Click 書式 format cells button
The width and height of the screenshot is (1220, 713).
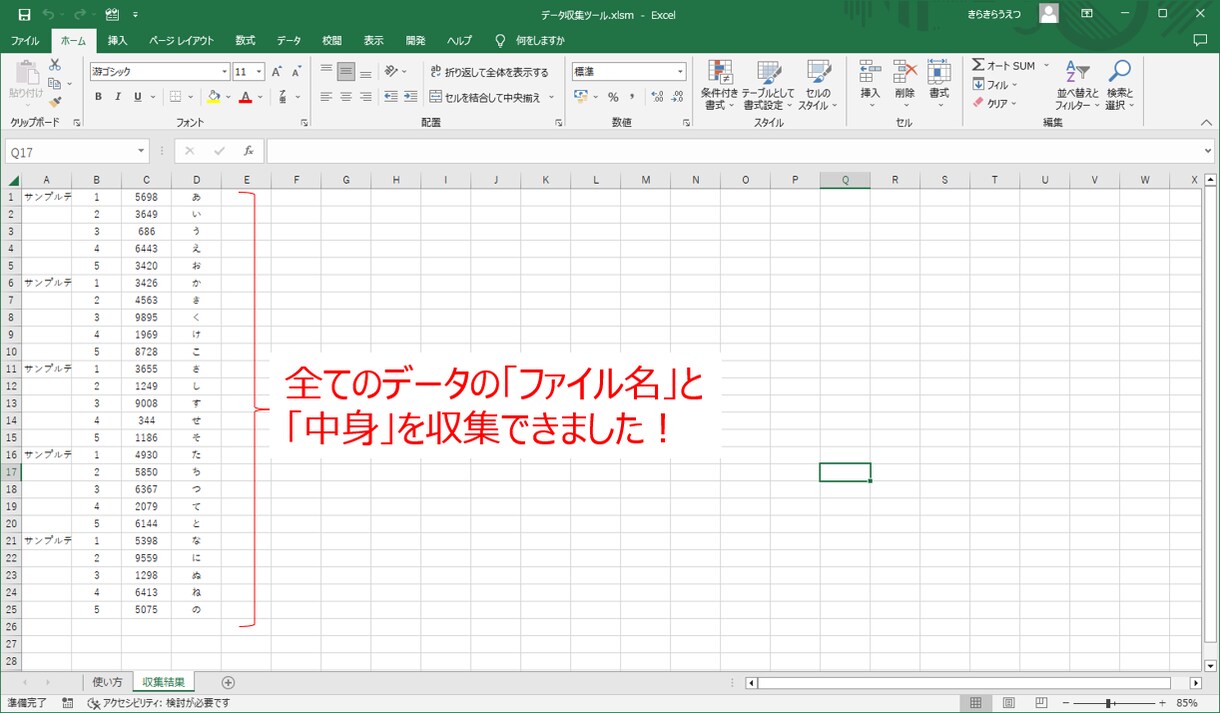pos(938,85)
